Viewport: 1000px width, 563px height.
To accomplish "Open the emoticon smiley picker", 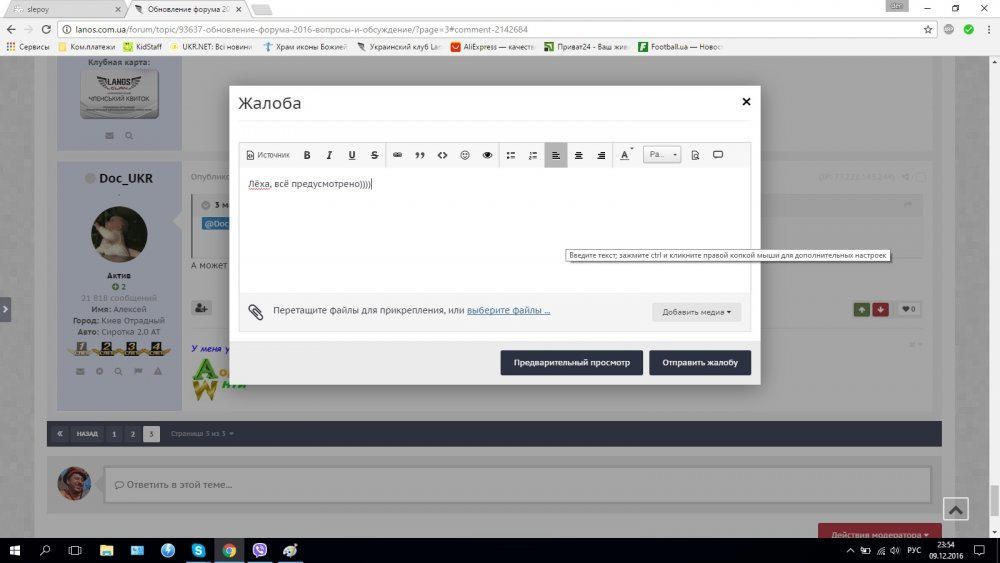I will point(465,155).
